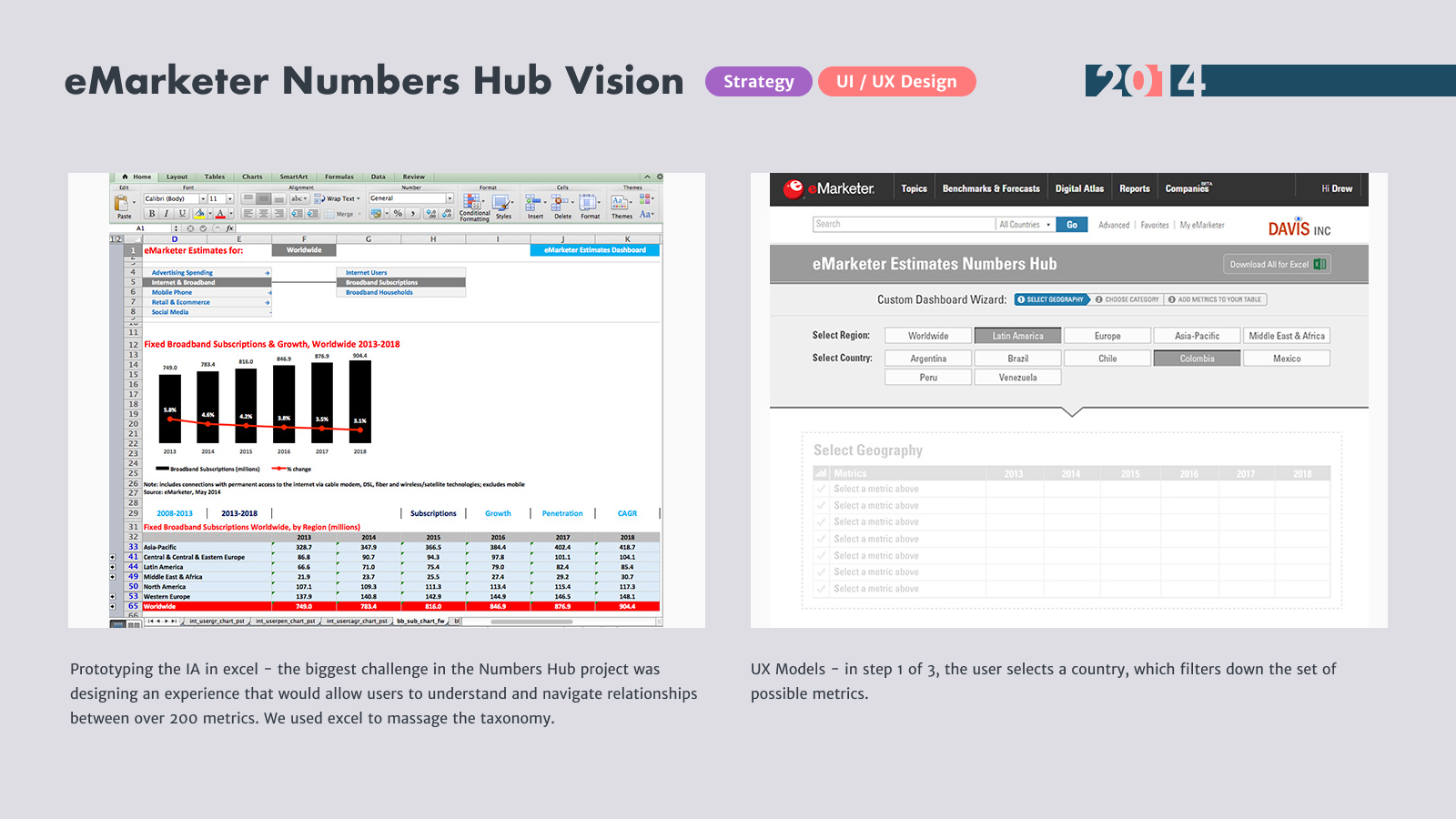
Task: Switch to the Formulas ribbon tab
Action: click(339, 177)
